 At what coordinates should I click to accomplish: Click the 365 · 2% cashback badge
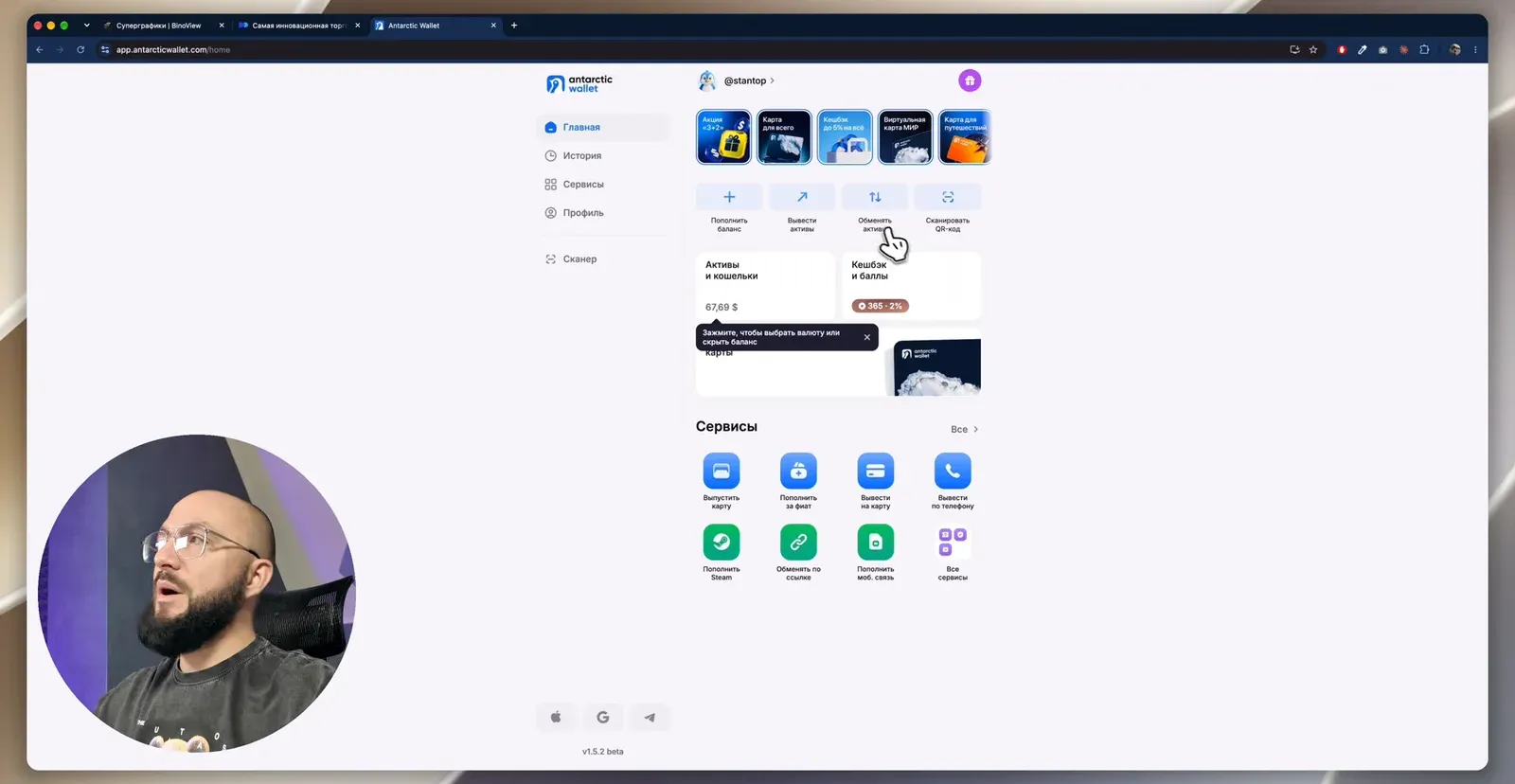881,306
